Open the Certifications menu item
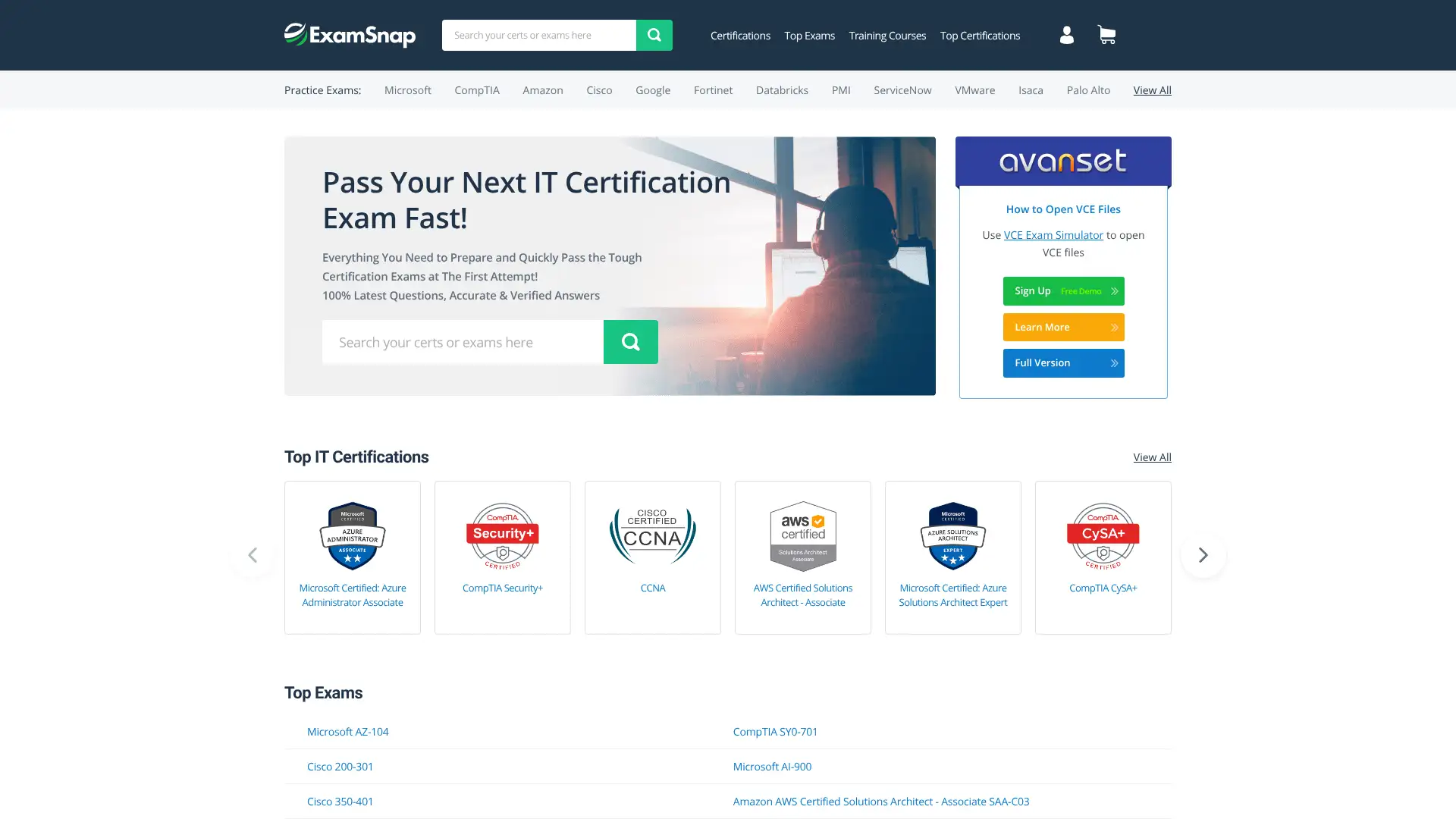The height and width of the screenshot is (819, 1456). tap(740, 36)
